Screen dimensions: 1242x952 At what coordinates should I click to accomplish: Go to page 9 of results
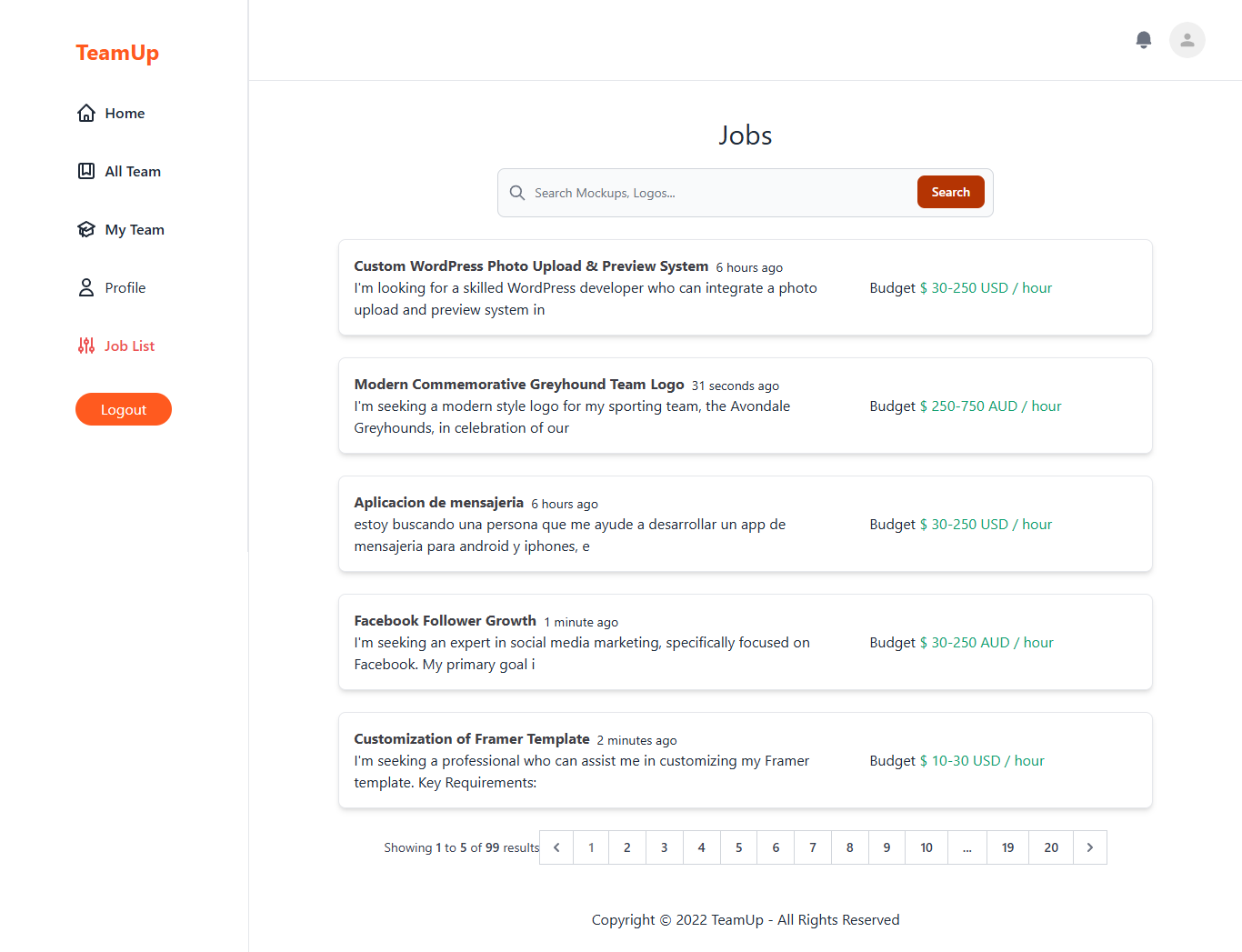pos(887,847)
